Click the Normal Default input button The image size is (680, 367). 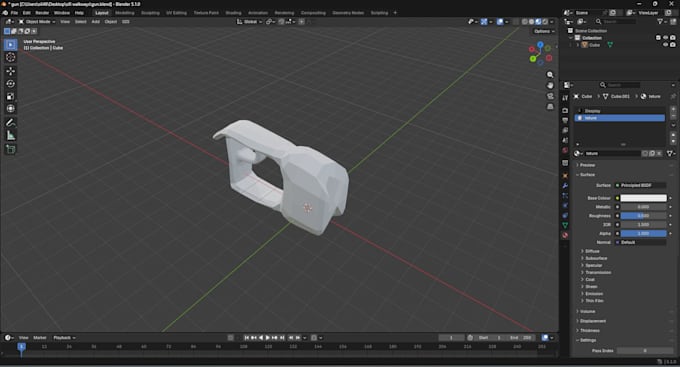pyautogui.click(x=640, y=242)
